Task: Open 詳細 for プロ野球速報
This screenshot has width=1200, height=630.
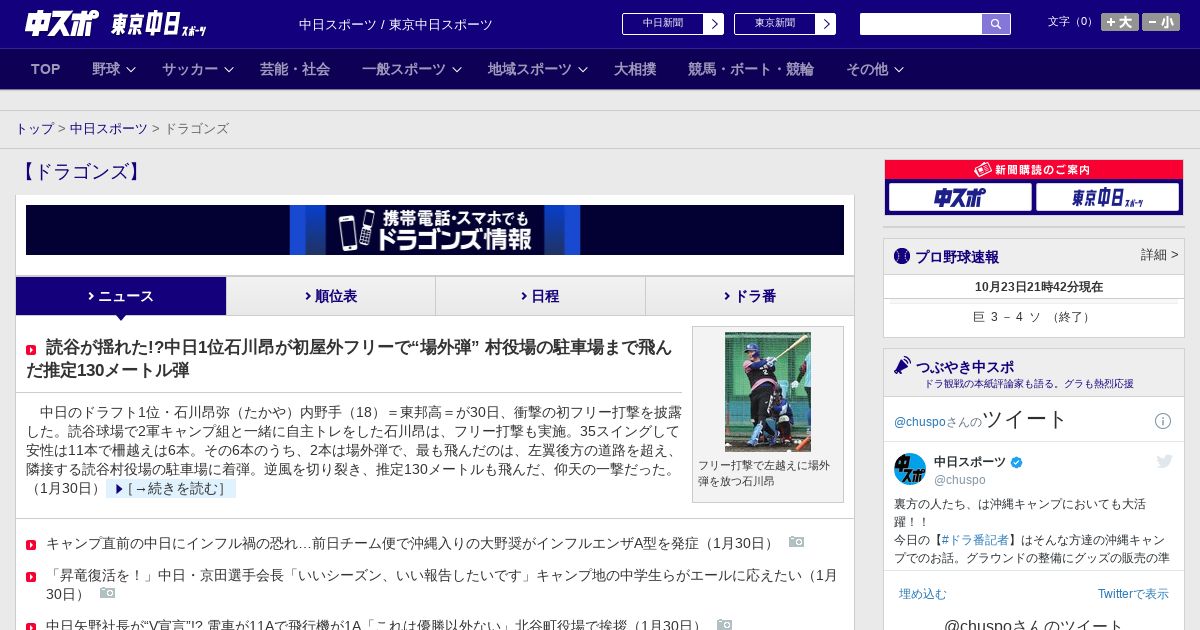Action: (1159, 255)
